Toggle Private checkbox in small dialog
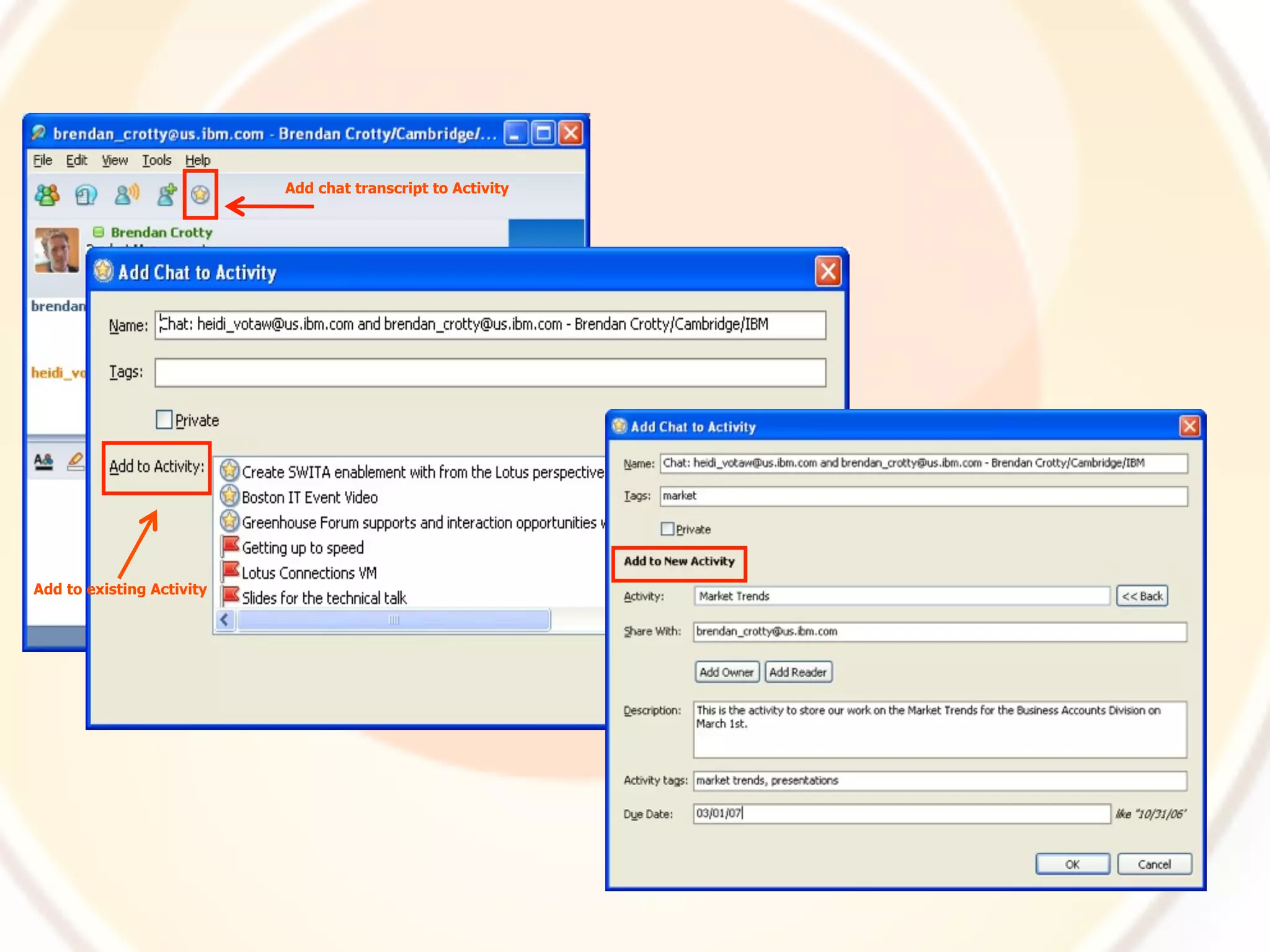The width and height of the screenshot is (1270, 952). (x=667, y=529)
